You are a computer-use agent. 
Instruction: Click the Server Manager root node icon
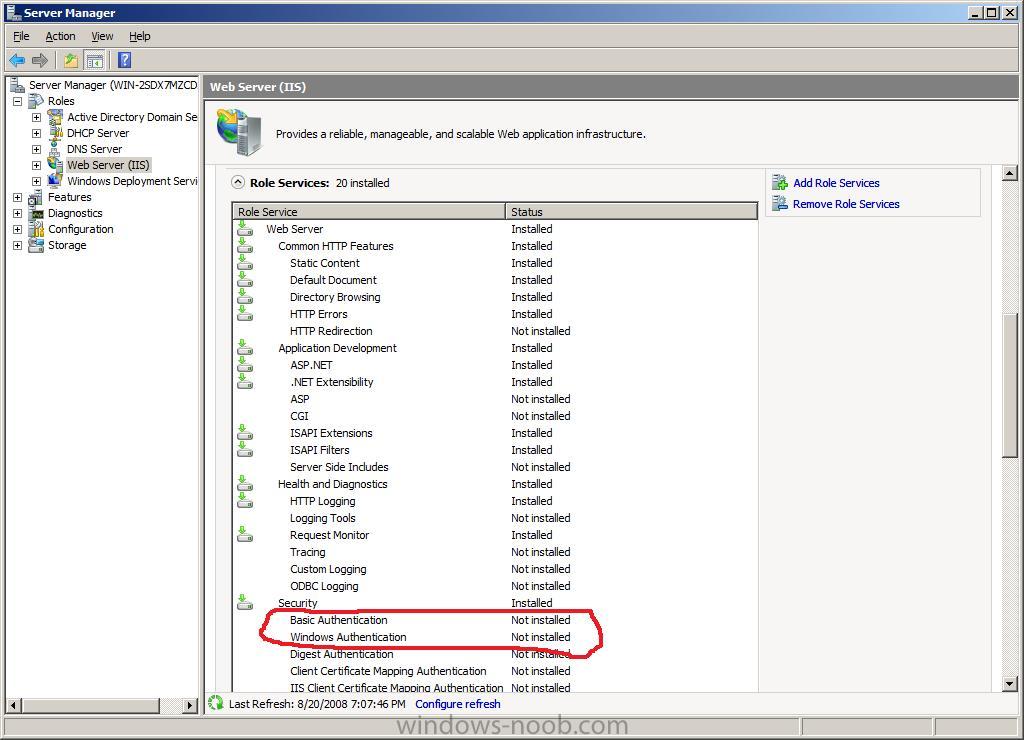[x=18, y=85]
